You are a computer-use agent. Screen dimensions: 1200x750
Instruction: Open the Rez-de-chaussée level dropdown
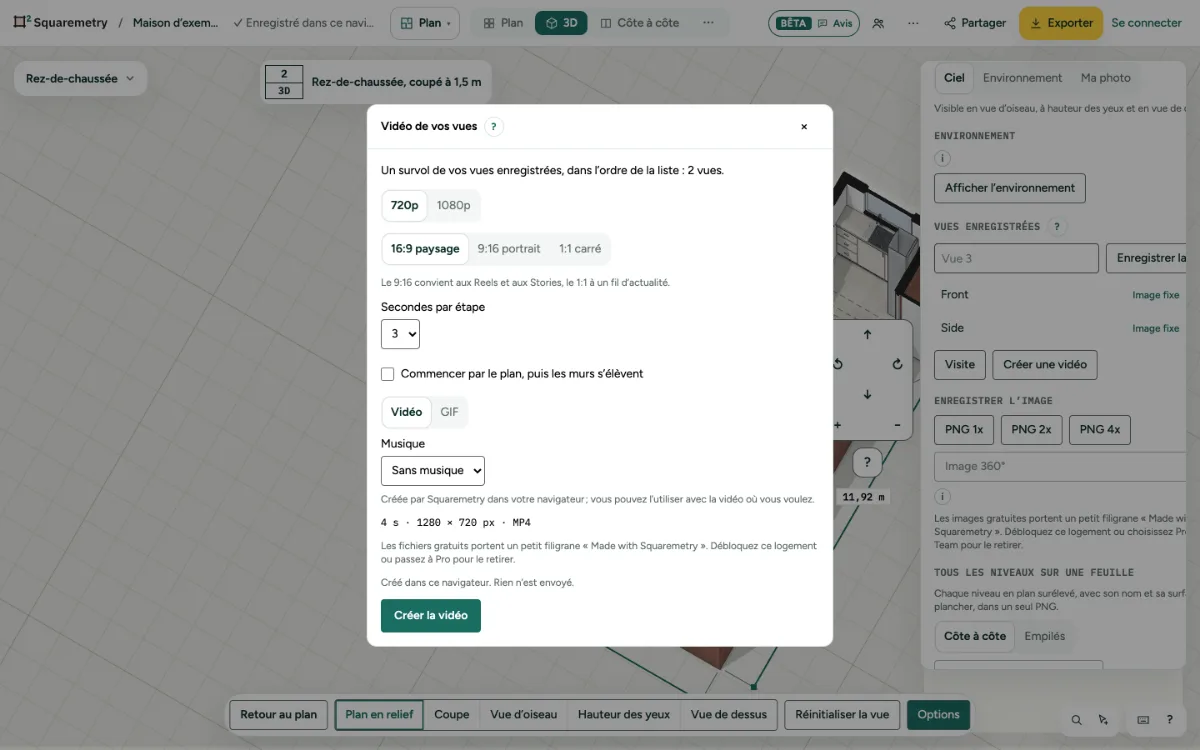click(80, 78)
